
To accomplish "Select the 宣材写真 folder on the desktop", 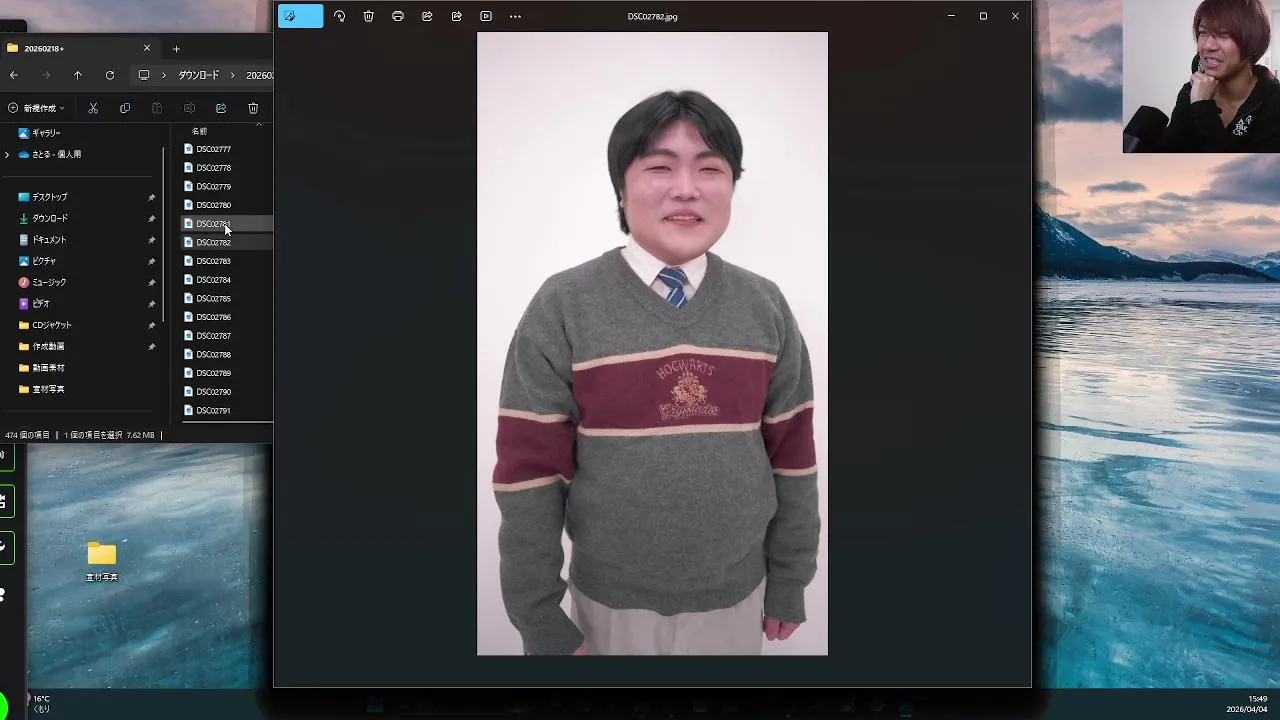I will [102, 562].
